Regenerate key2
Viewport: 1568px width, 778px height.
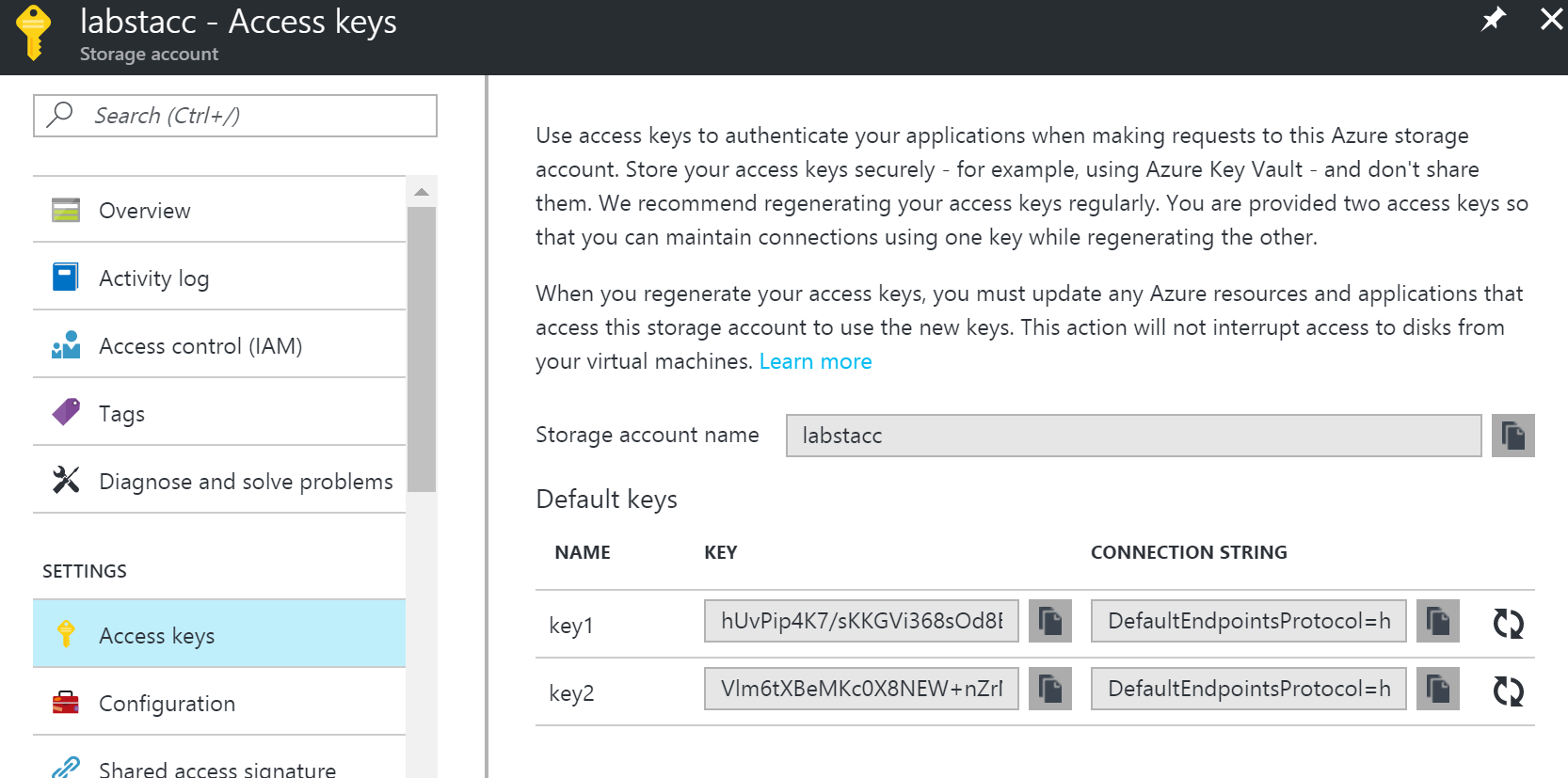(x=1509, y=691)
